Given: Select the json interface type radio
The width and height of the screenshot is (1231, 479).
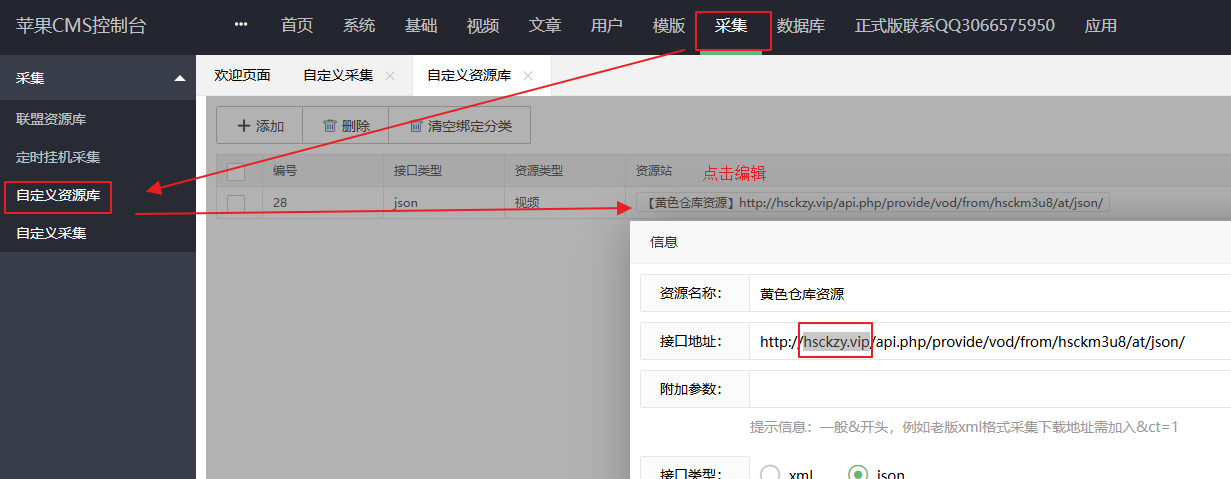Looking at the screenshot, I should click(x=857, y=473).
